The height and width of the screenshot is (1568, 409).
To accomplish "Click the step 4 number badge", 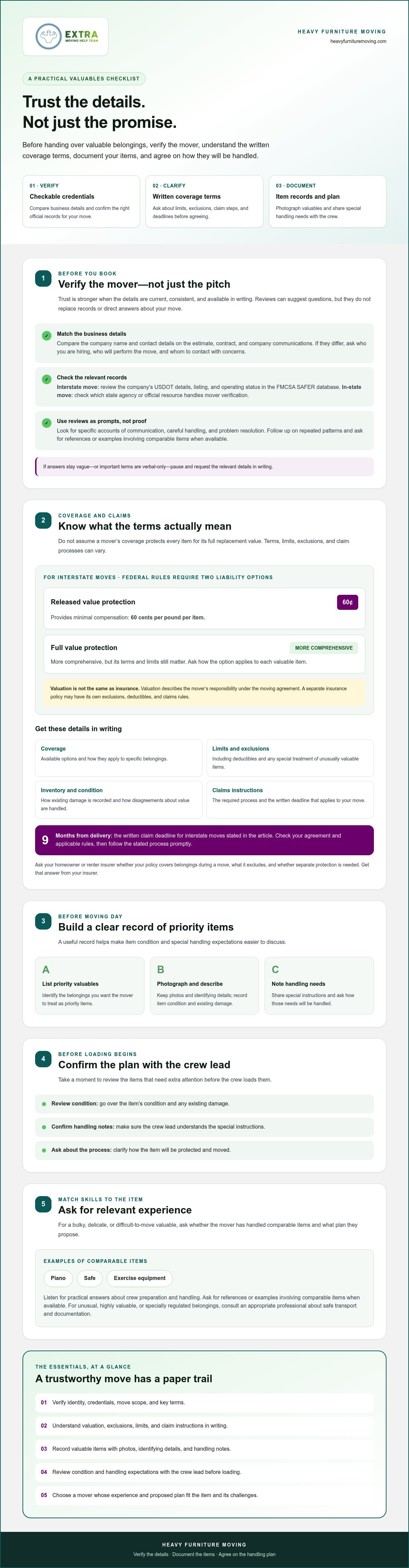I will pos(43,1058).
